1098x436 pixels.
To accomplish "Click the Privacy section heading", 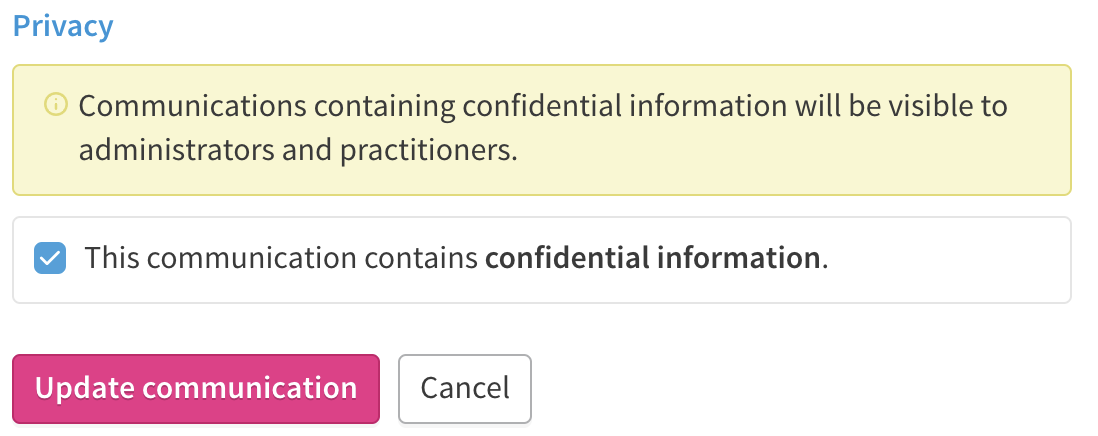I will (x=63, y=26).
